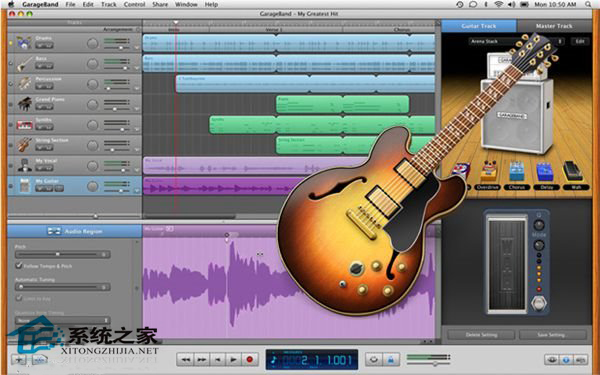Viewport: 600px width, 375px height.
Task: Click the rewind transport button
Action: 186,360
